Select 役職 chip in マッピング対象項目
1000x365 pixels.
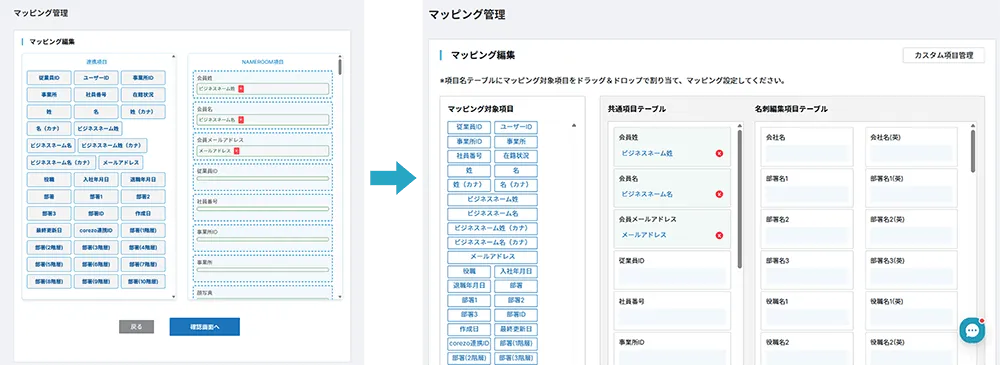tap(469, 272)
